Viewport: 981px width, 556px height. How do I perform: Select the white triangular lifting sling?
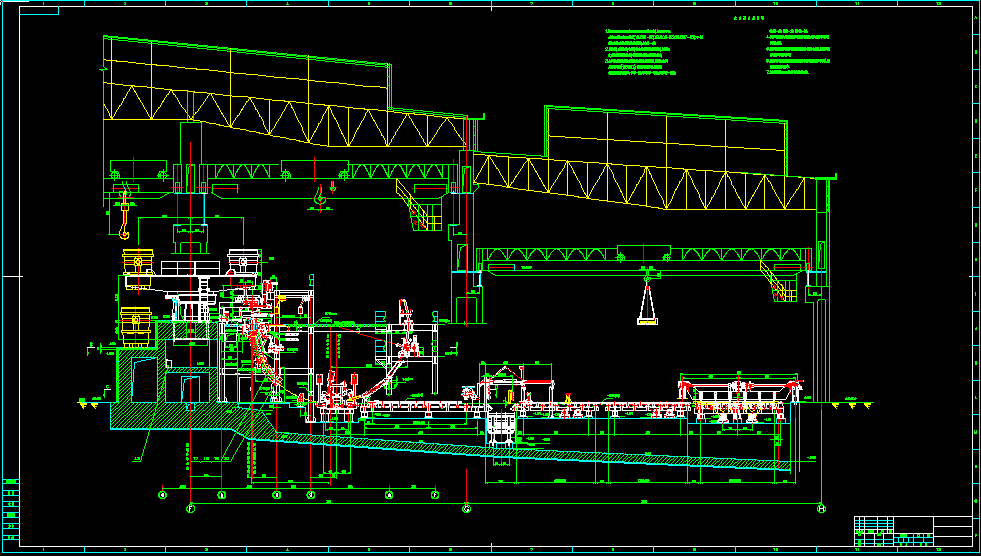point(648,304)
